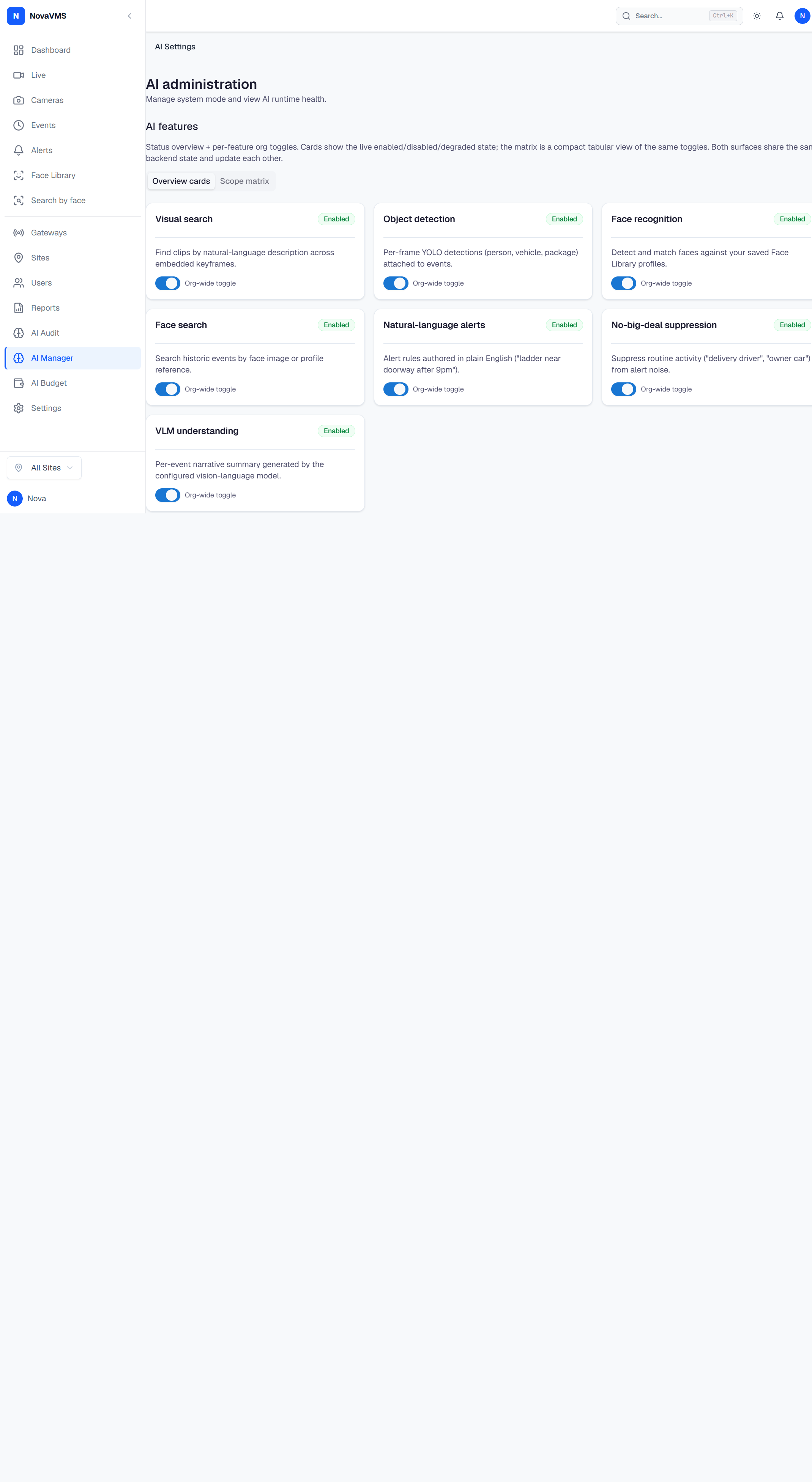
Task: Open Users in the sidebar
Action: 73,283
